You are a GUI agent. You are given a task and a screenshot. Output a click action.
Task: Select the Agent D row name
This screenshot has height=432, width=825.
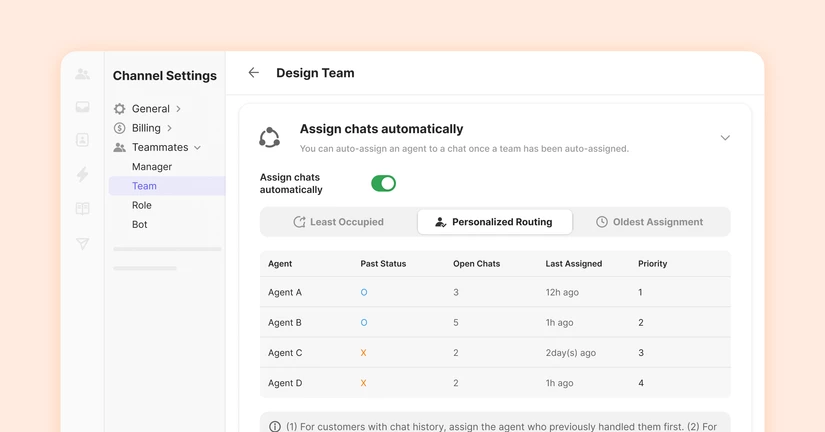pyautogui.click(x=285, y=383)
